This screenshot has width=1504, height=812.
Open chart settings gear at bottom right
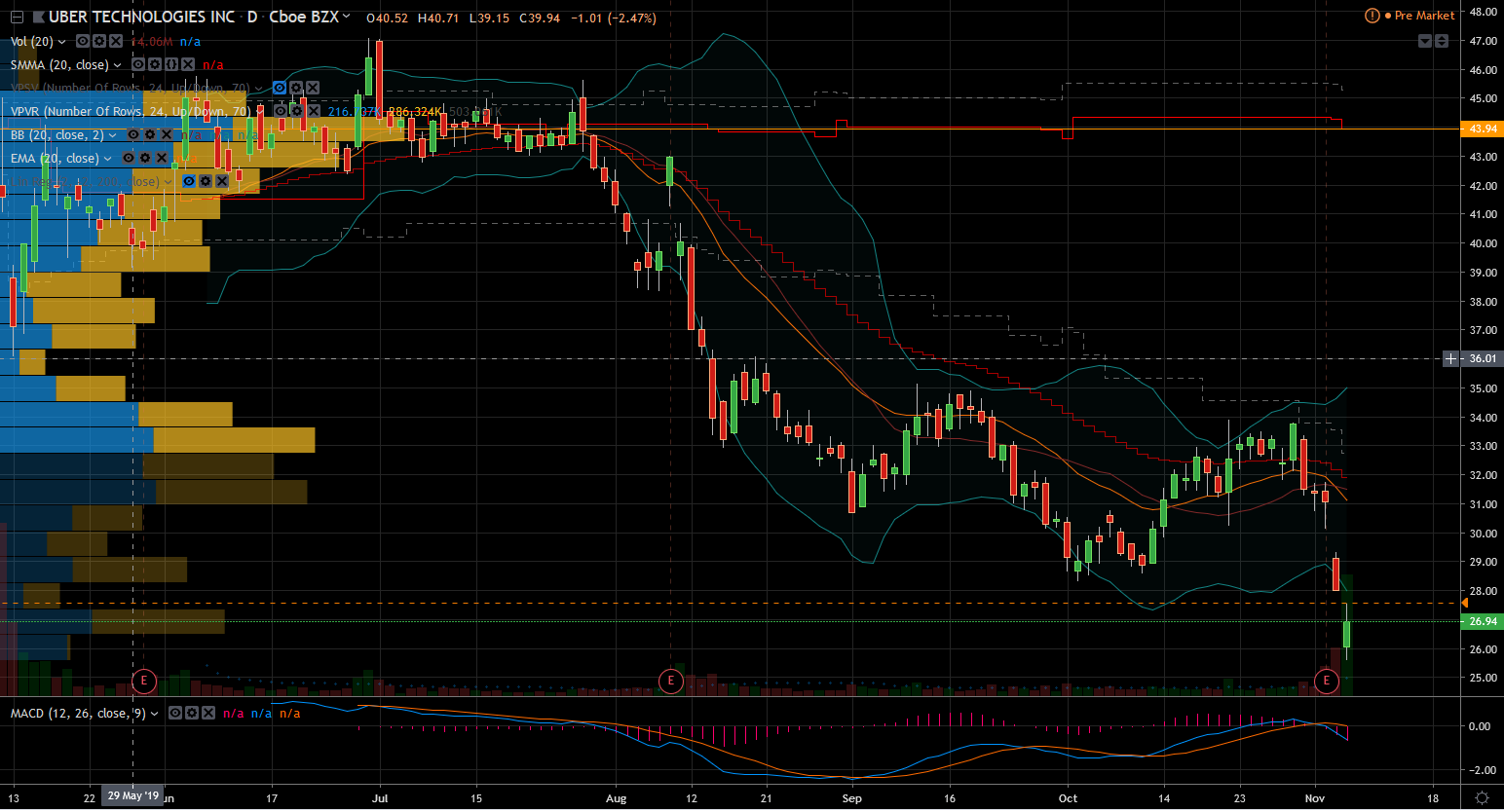(1482, 798)
